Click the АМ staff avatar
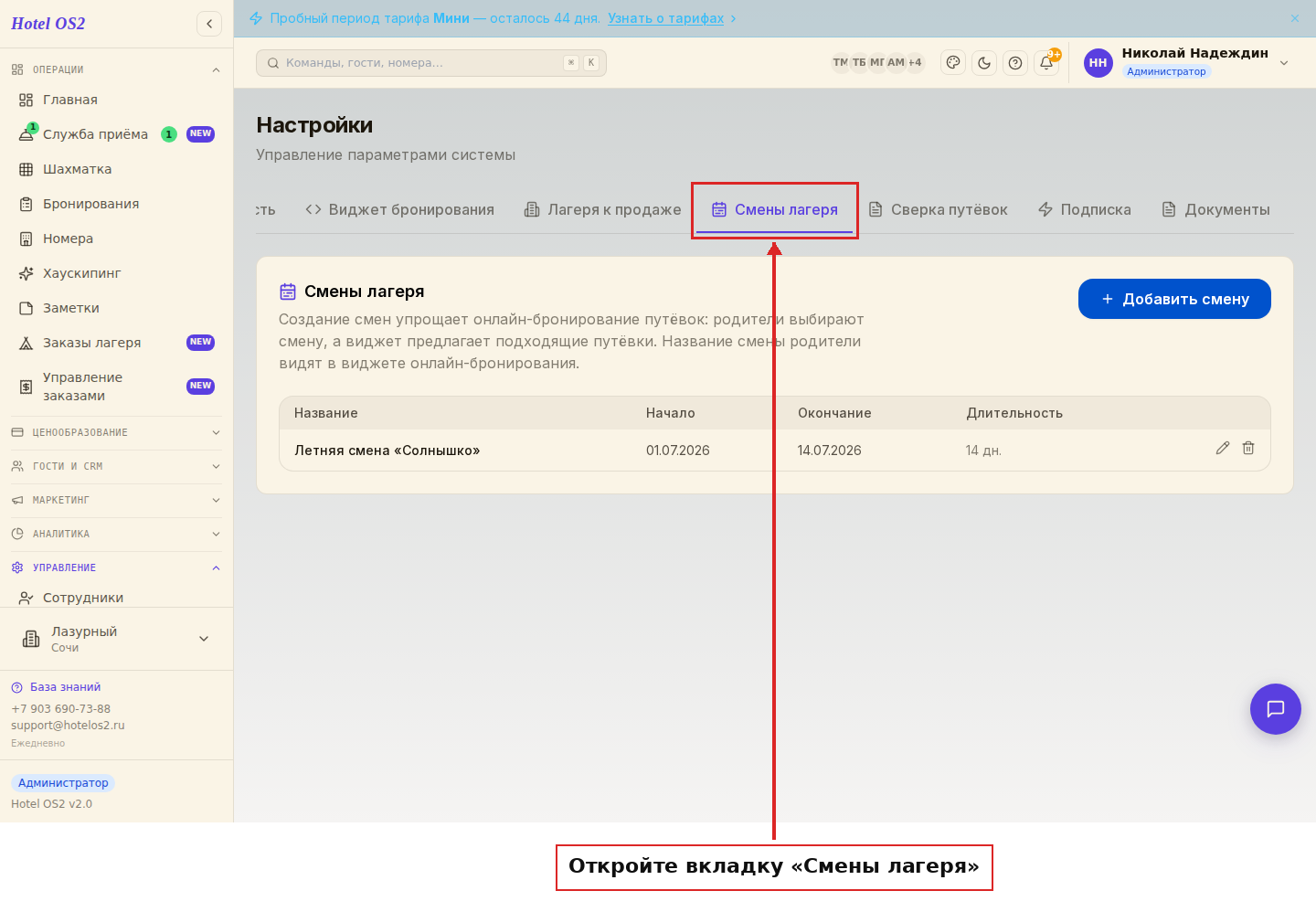Screen dimensions: 1316x912 pos(896,62)
